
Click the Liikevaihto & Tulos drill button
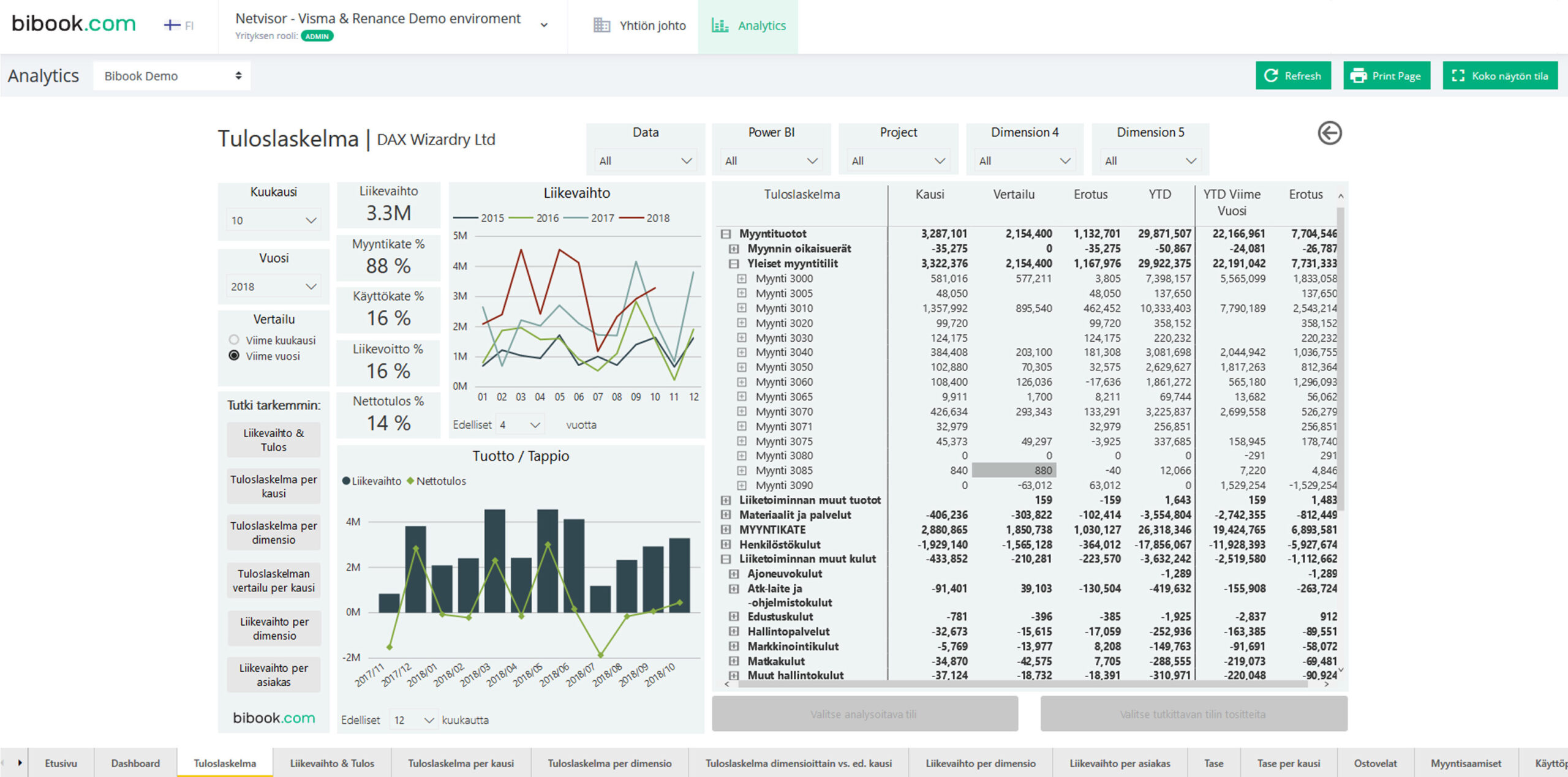point(273,440)
